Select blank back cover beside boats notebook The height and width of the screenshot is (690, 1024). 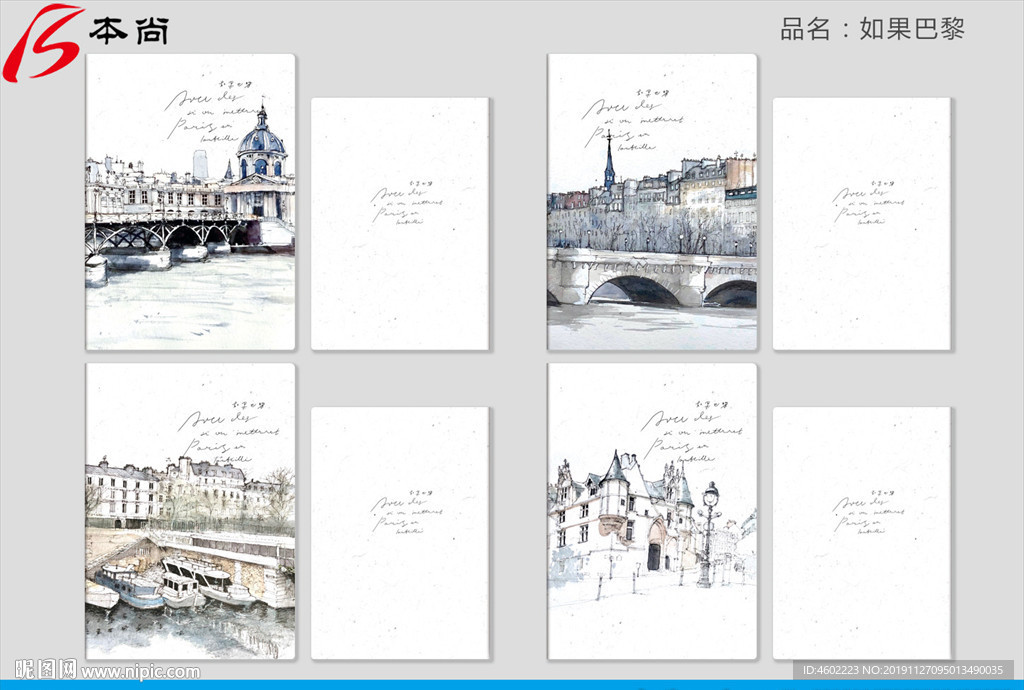click(x=400, y=532)
